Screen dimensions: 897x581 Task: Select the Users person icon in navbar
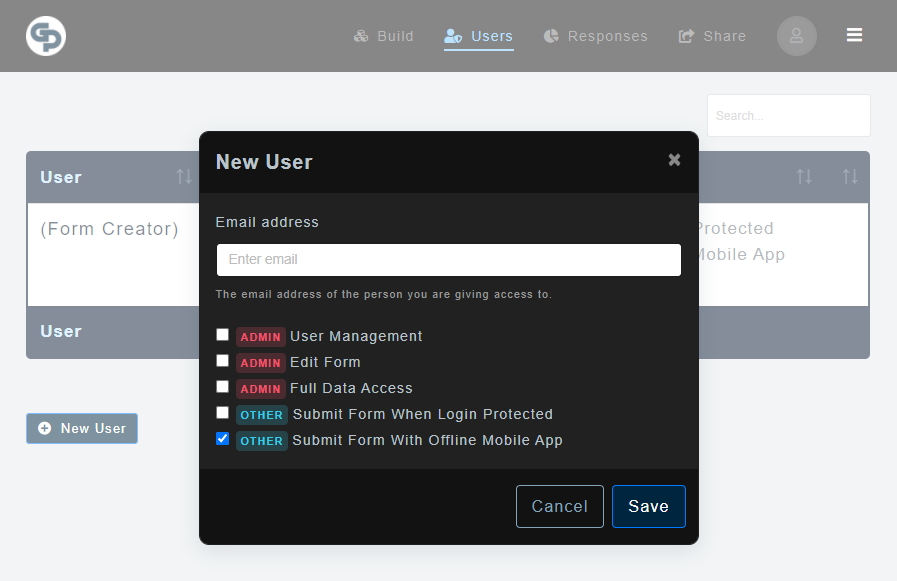coord(454,35)
